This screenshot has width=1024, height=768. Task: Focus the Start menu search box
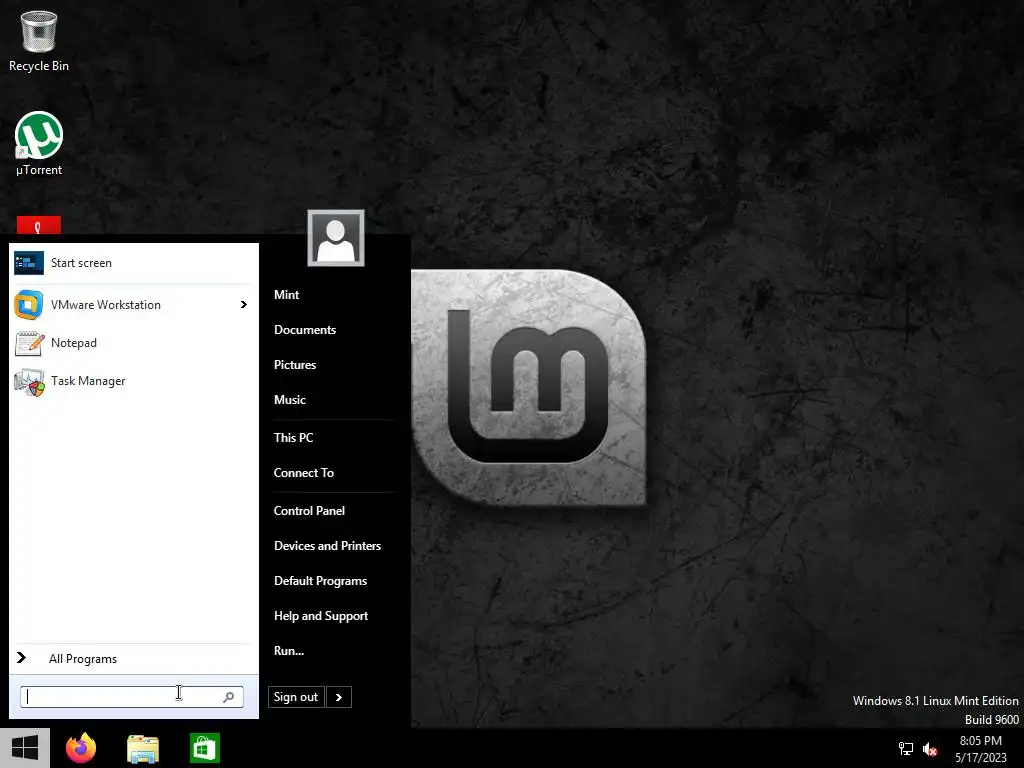tap(132, 697)
